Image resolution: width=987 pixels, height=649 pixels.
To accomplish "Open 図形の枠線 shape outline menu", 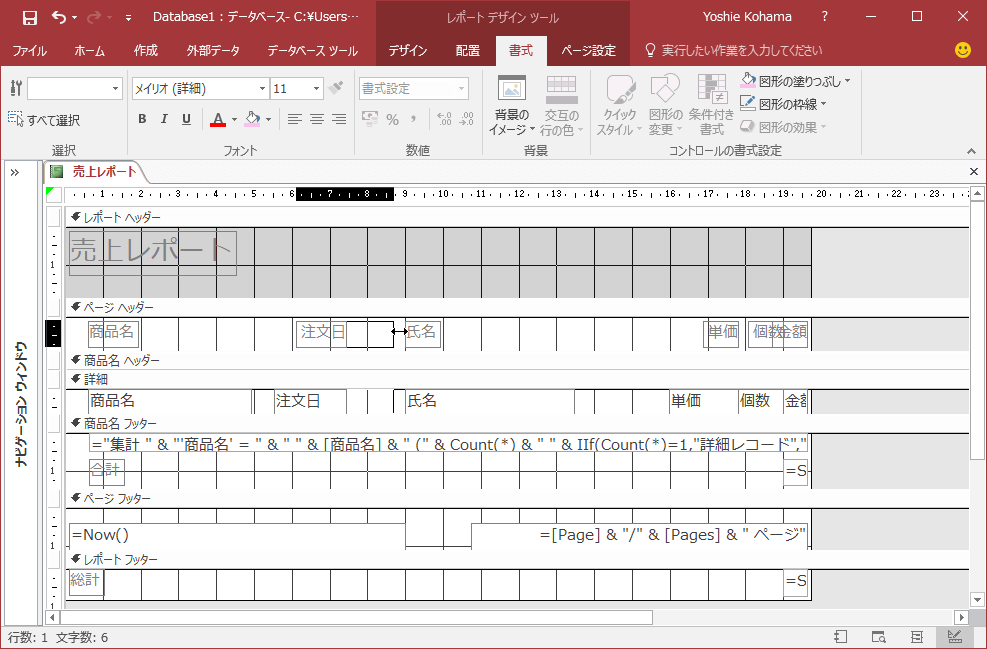I will pos(783,104).
